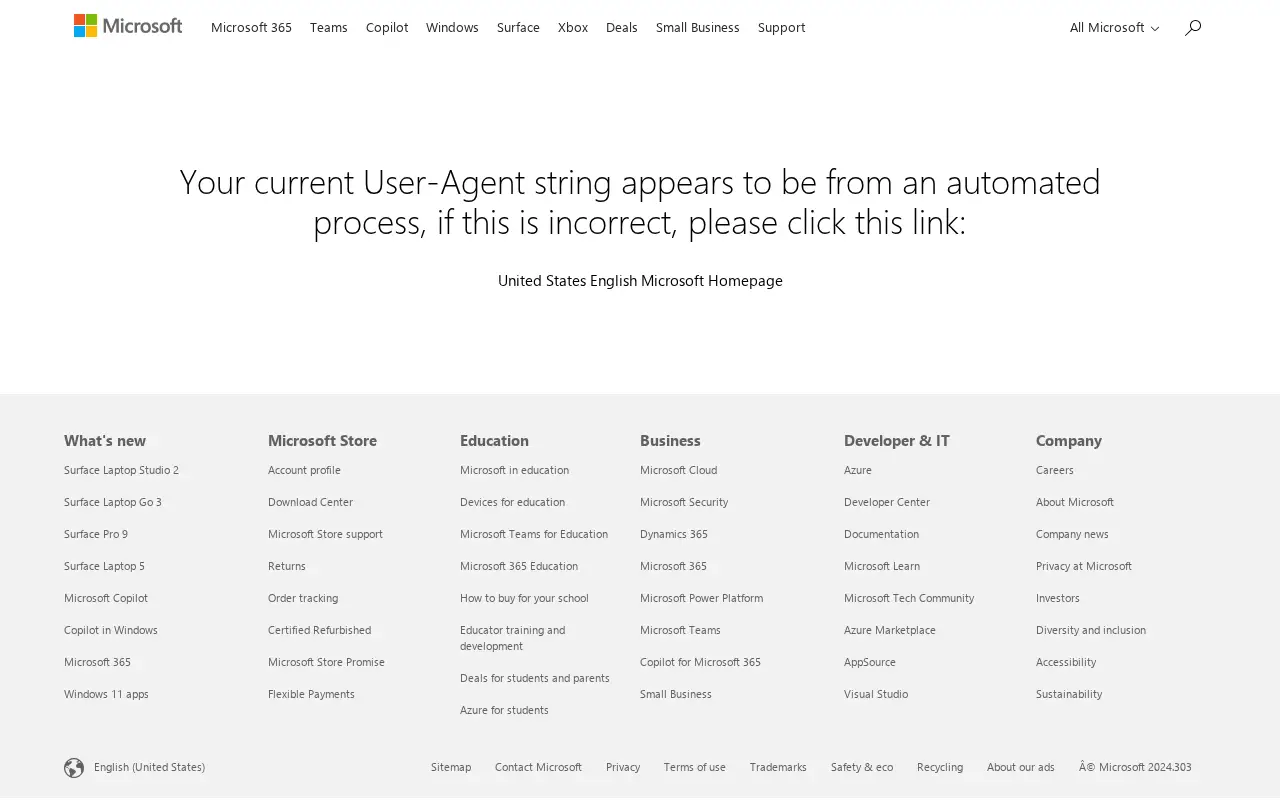The width and height of the screenshot is (1280, 800).
Task: Go to Windows 11 apps link
Action: [106, 694]
